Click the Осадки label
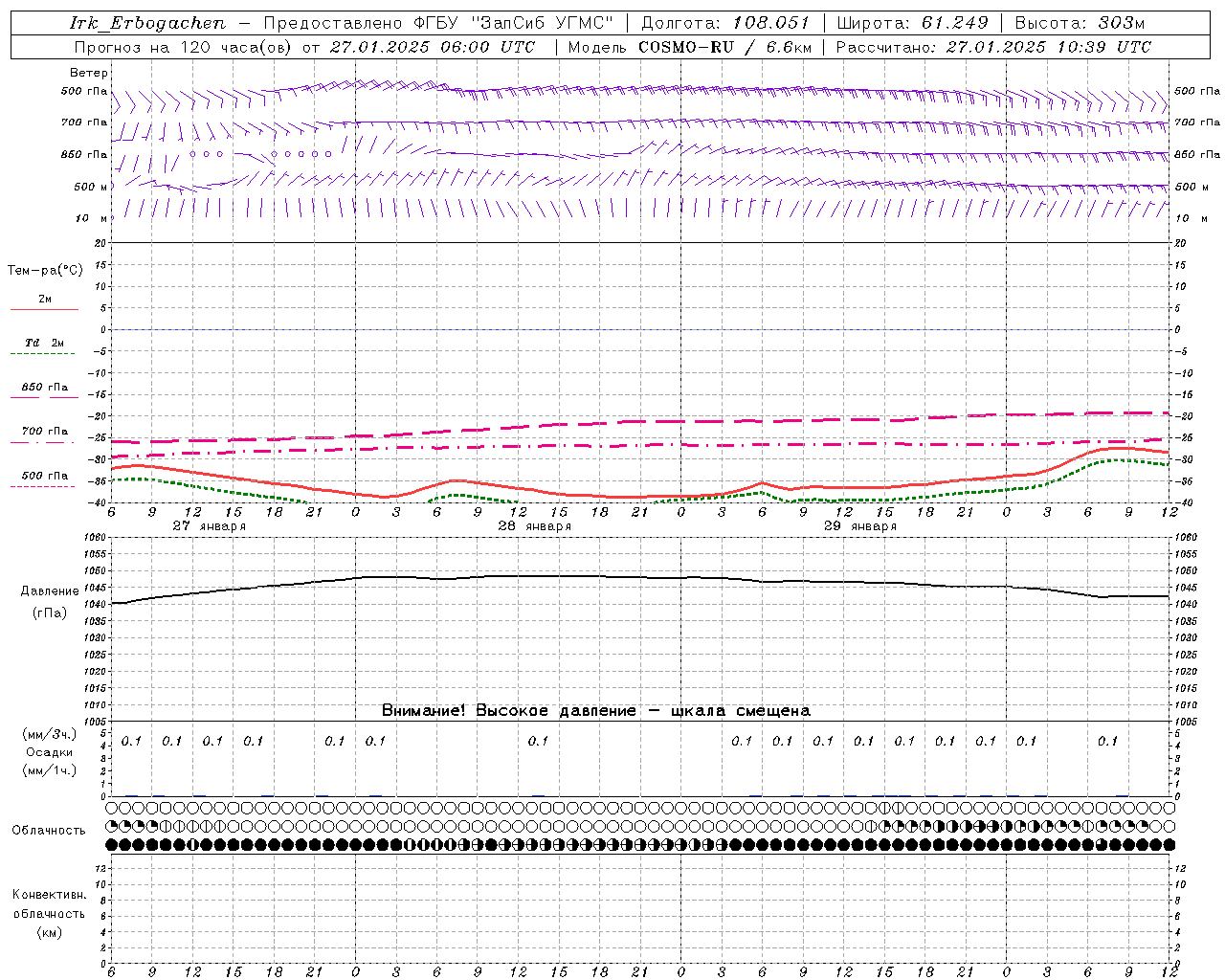The width and height of the screenshot is (1225, 980). click(x=50, y=752)
